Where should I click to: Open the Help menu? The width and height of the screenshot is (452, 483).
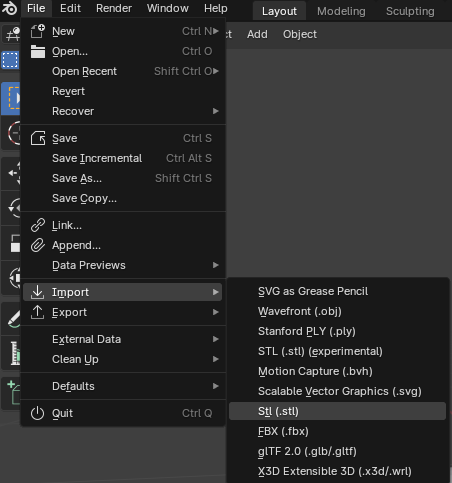216,8
